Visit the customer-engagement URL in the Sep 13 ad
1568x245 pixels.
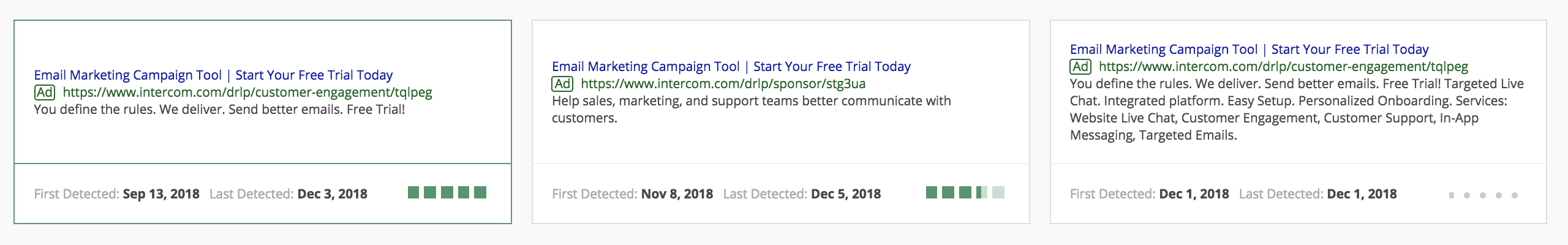(x=247, y=92)
